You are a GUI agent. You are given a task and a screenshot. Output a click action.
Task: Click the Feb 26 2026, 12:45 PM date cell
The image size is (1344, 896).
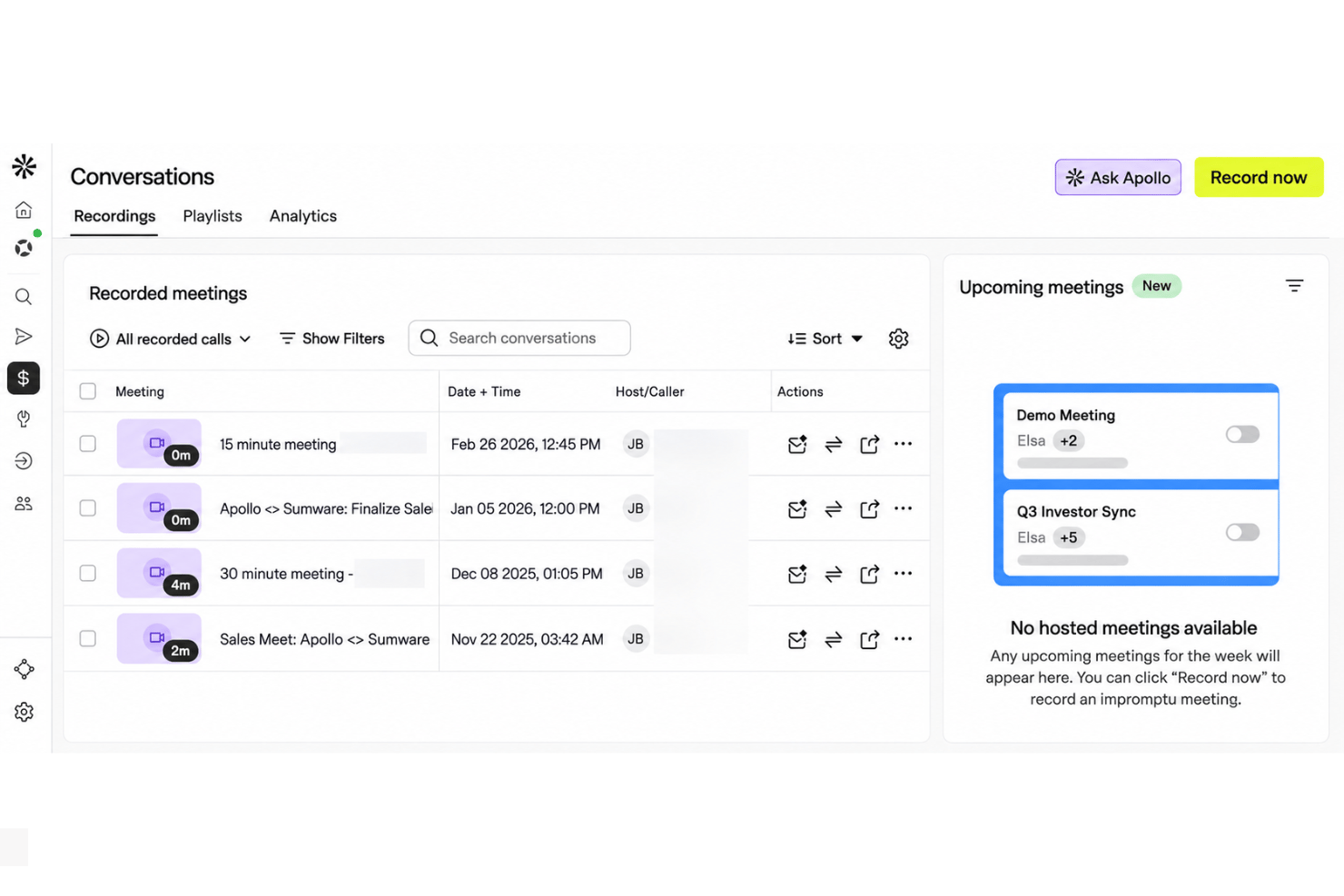[x=526, y=444]
